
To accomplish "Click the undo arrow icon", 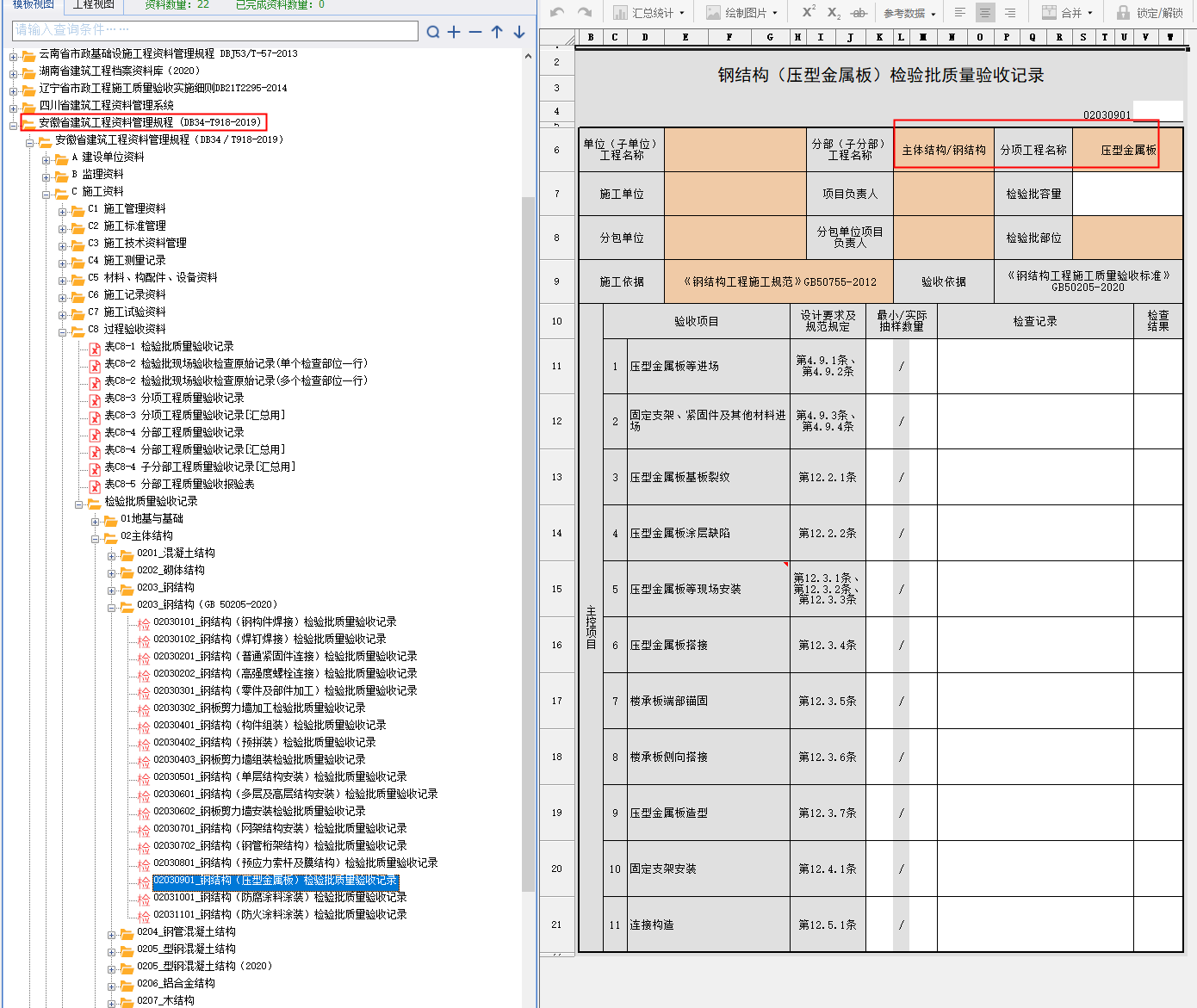I will click(x=557, y=12).
